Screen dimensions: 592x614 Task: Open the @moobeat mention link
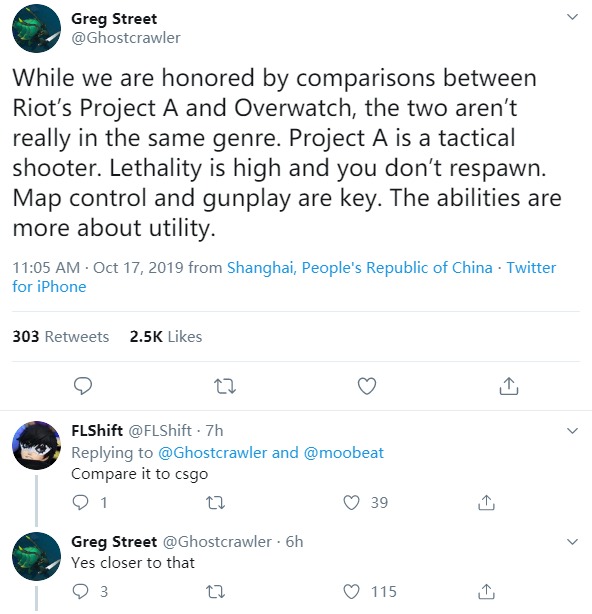pos(343,453)
